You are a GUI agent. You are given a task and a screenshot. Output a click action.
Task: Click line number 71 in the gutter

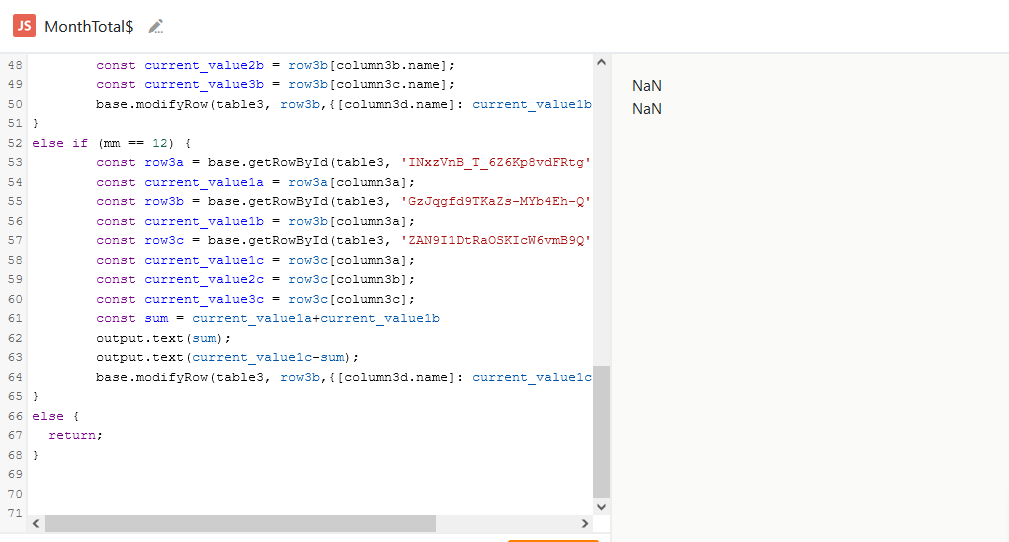coord(14,513)
